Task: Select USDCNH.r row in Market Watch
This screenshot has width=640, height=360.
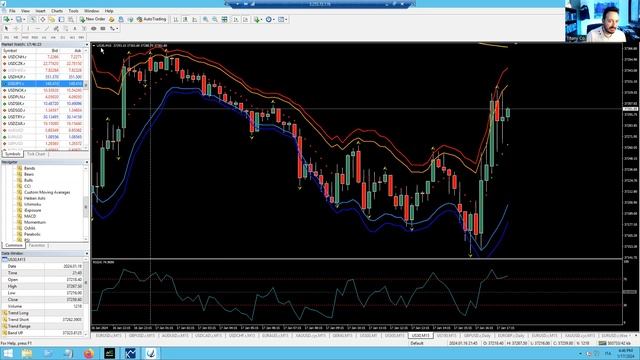Action: pos(43,57)
